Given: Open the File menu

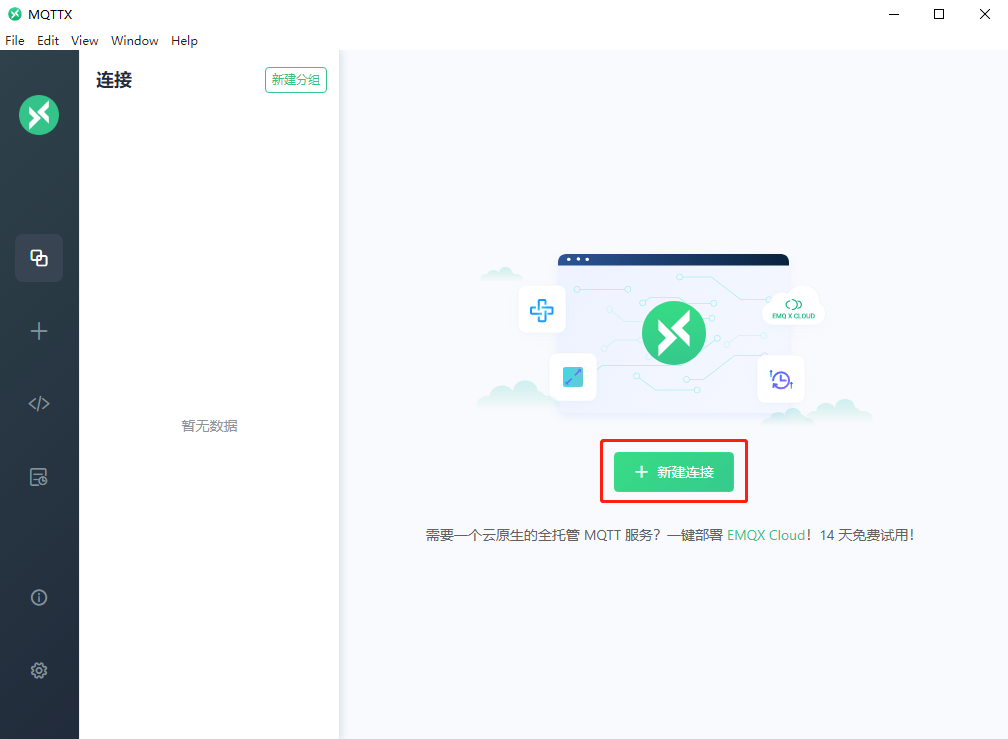Looking at the screenshot, I should 15,40.
